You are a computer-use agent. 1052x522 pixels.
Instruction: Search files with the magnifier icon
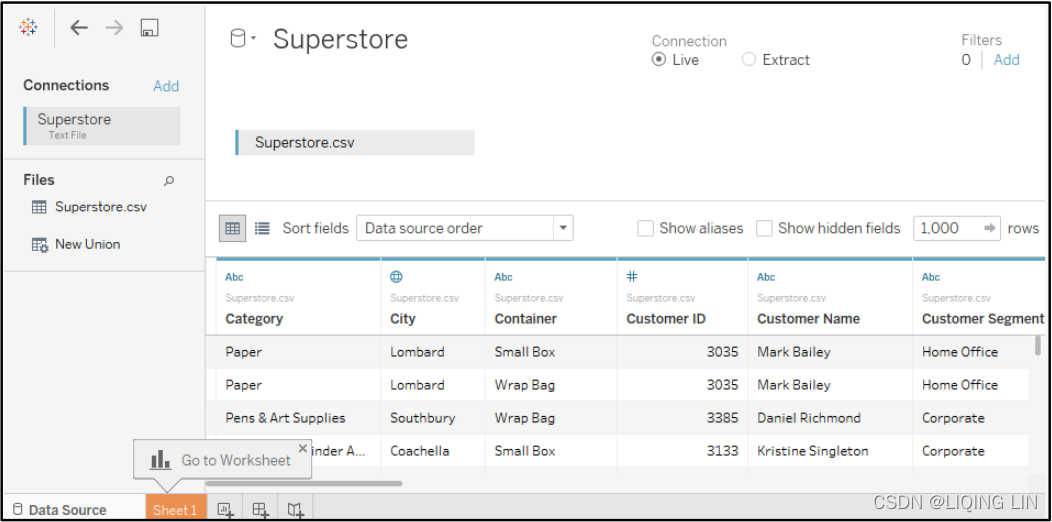click(x=169, y=180)
